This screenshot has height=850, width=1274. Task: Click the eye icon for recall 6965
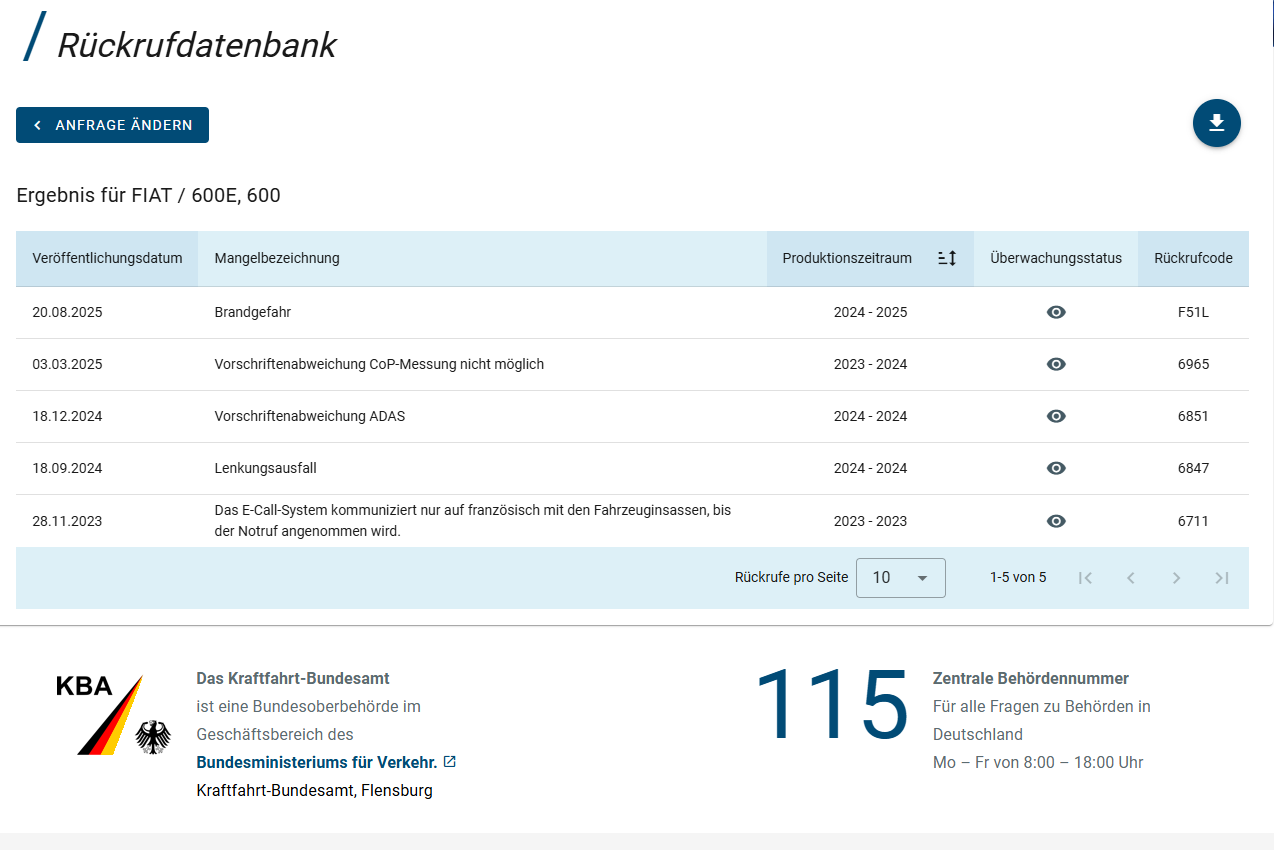1056,364
